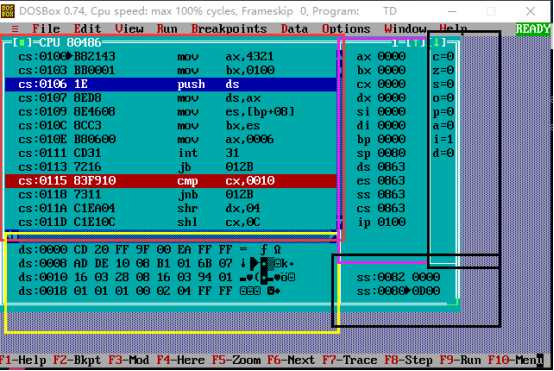Open the View menu
Screen dimensions: 554x371
click(129, 29)
